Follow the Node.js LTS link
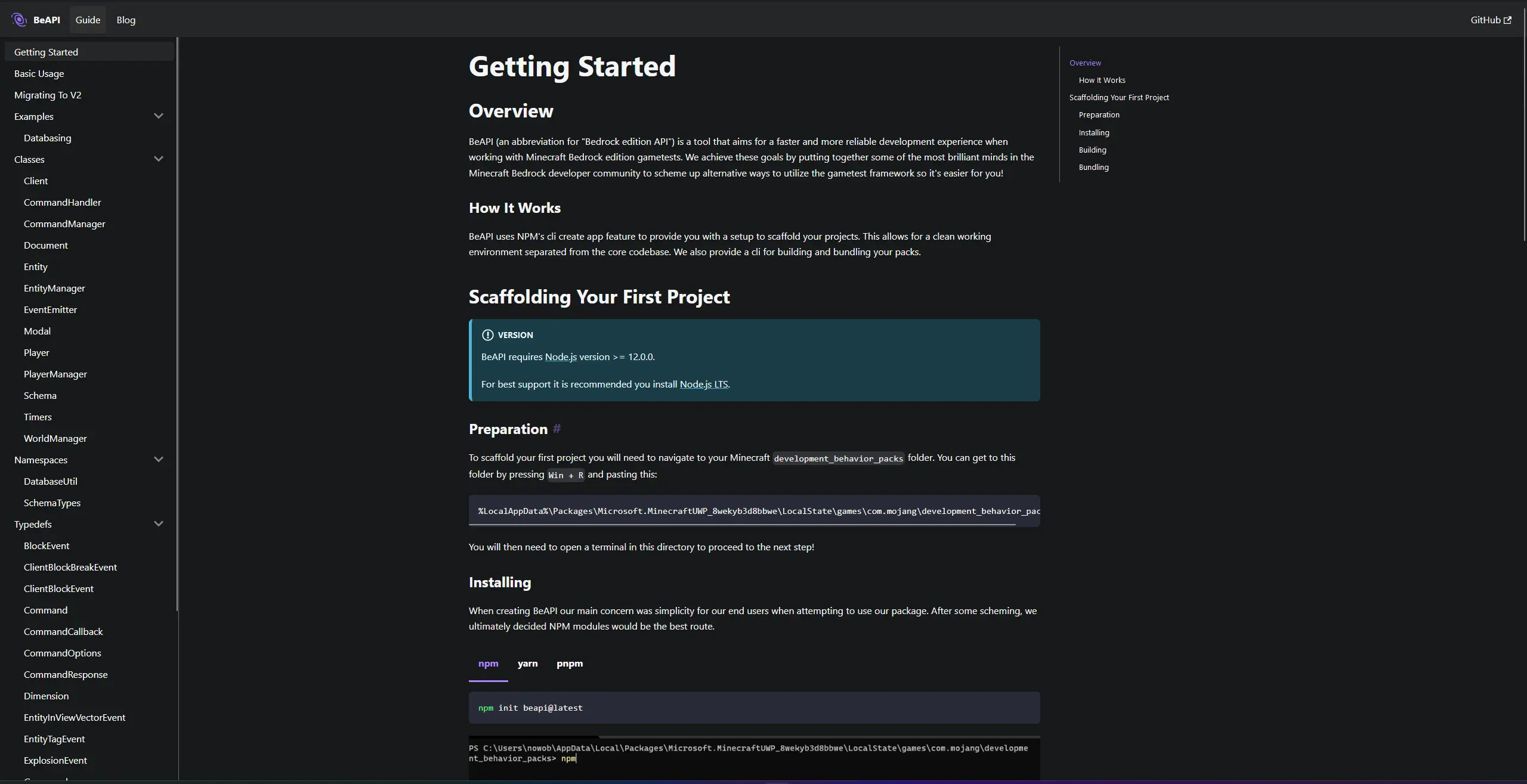1527x784 pixels. (703, 385)
